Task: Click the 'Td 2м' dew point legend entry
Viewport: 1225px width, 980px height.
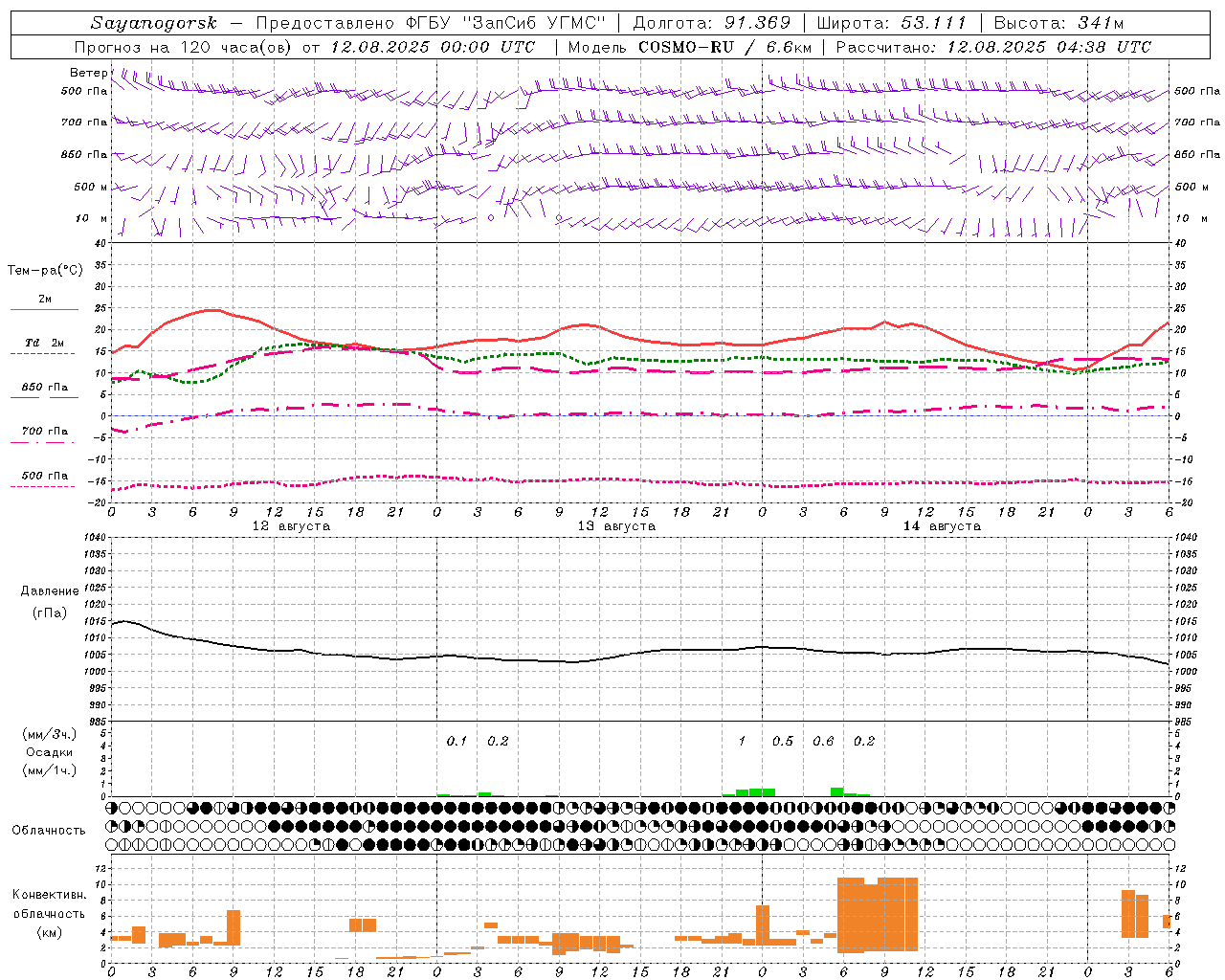Action: point(45,343)
